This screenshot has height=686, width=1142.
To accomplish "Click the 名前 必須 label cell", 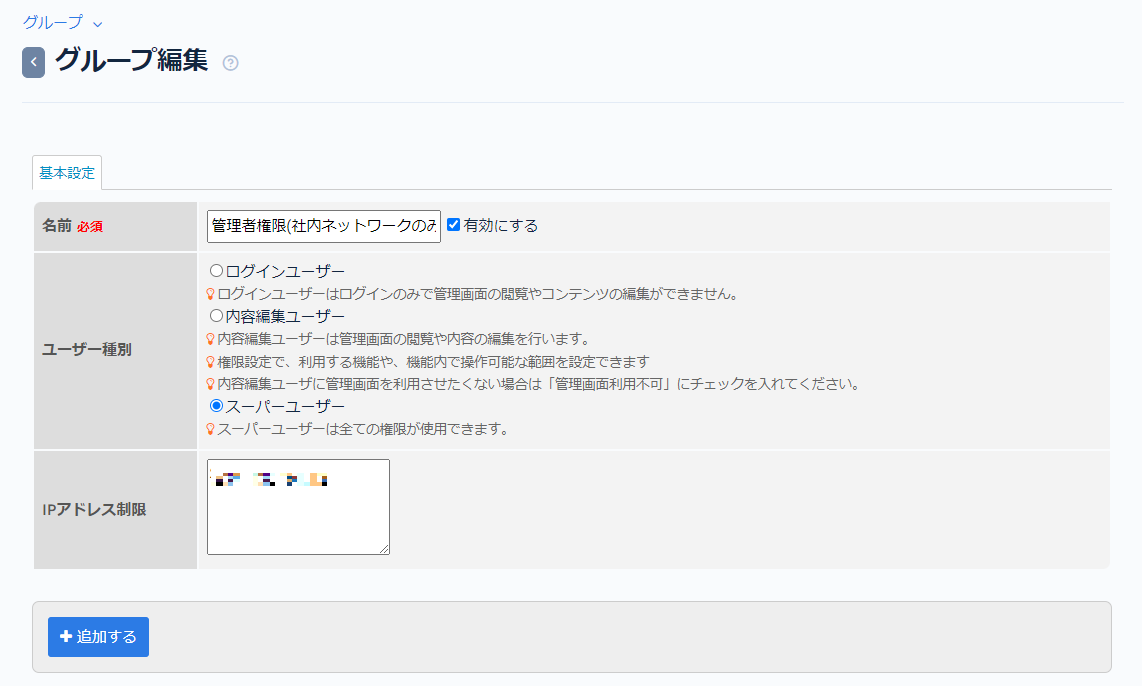I will point(116,226).
